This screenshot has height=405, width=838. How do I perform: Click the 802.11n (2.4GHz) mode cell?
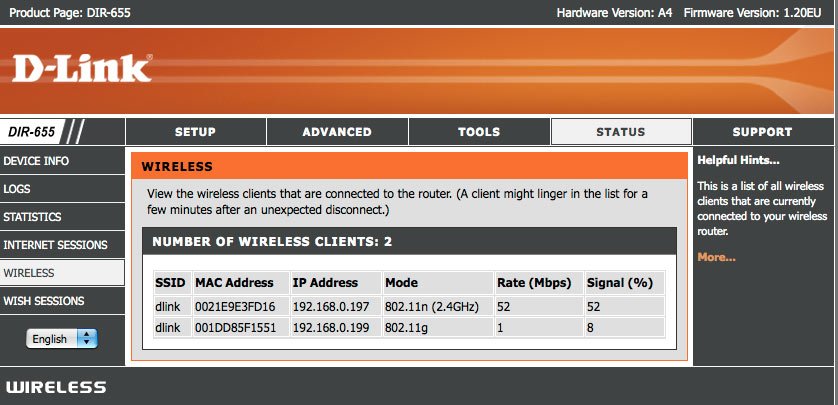(438, 307)
